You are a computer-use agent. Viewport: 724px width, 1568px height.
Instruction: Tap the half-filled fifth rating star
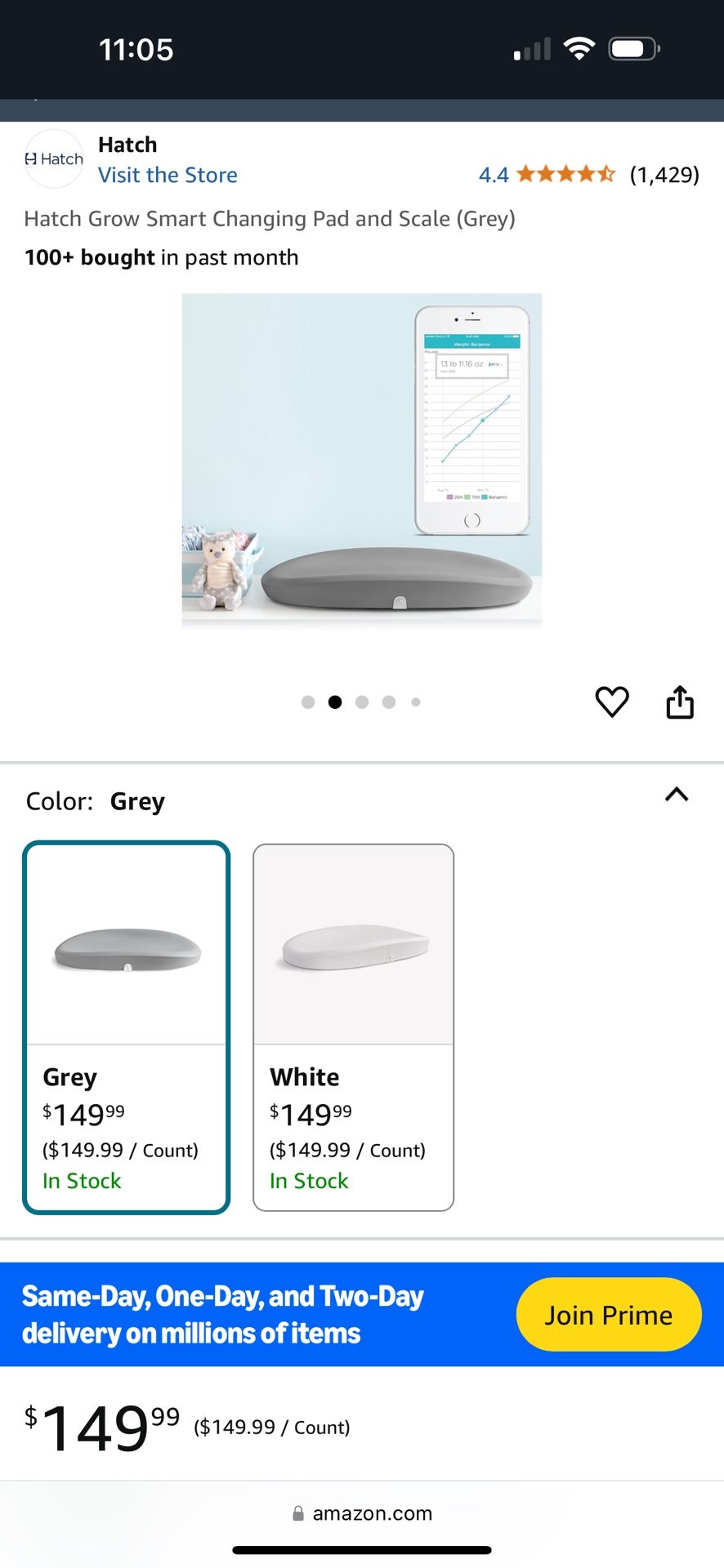pos(609,174)
